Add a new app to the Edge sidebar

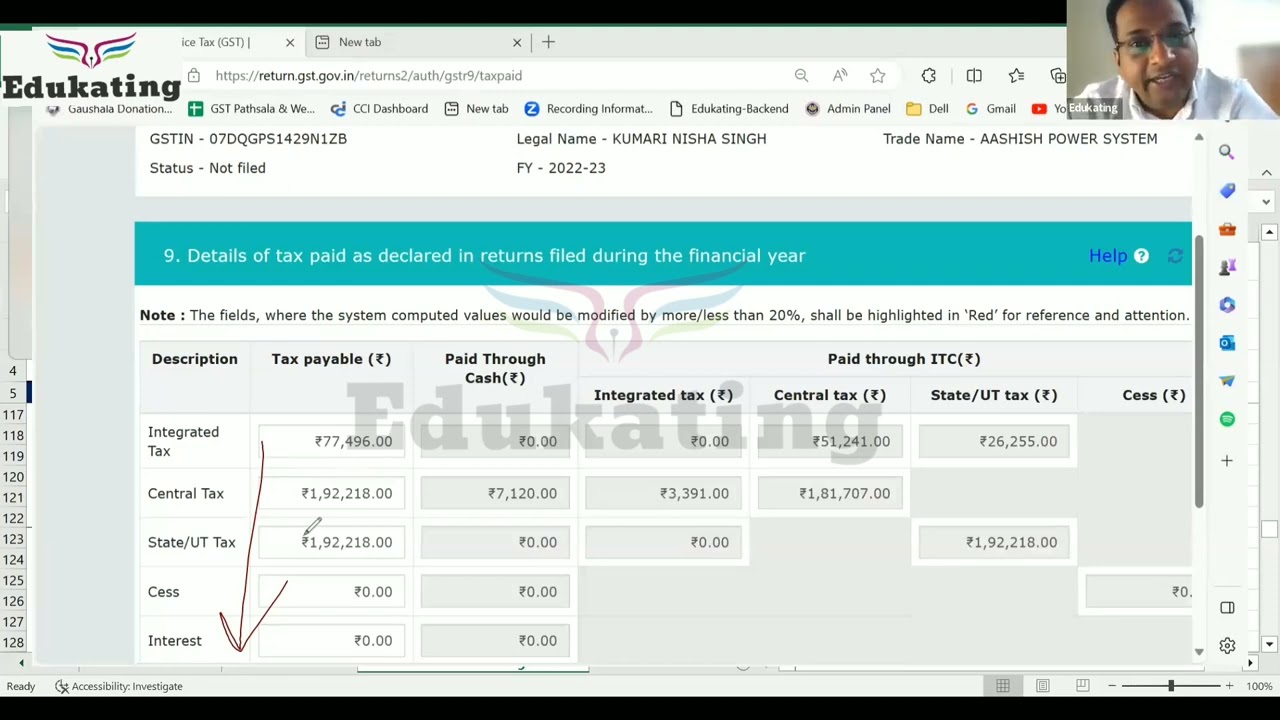[1227, 461]
